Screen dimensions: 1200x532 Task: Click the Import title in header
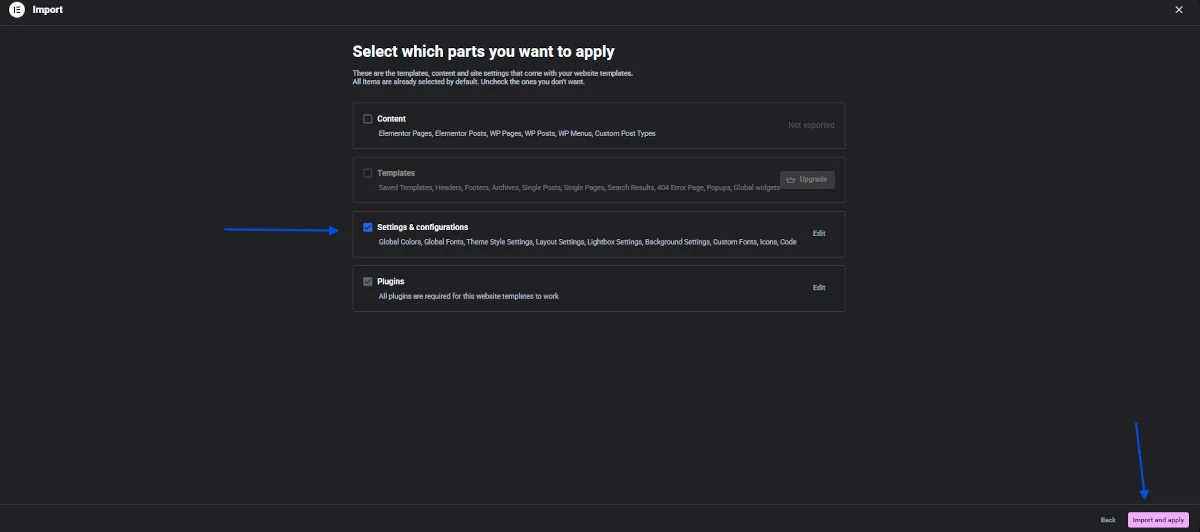coord(47,10)
